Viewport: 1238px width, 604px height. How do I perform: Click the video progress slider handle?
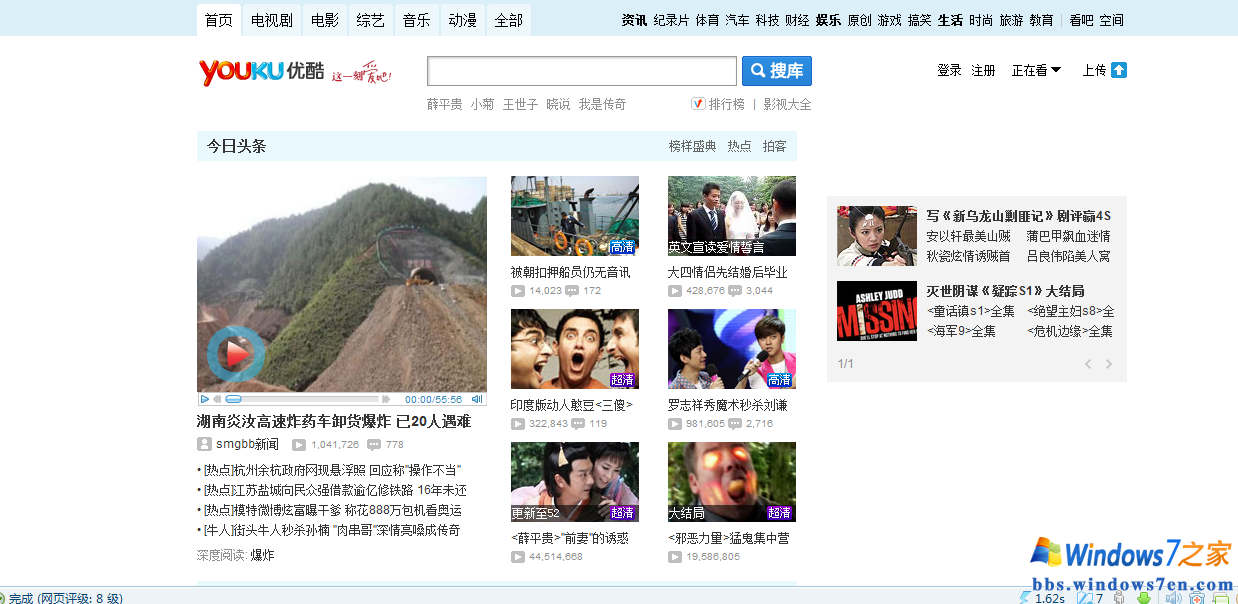coord(233,399)
